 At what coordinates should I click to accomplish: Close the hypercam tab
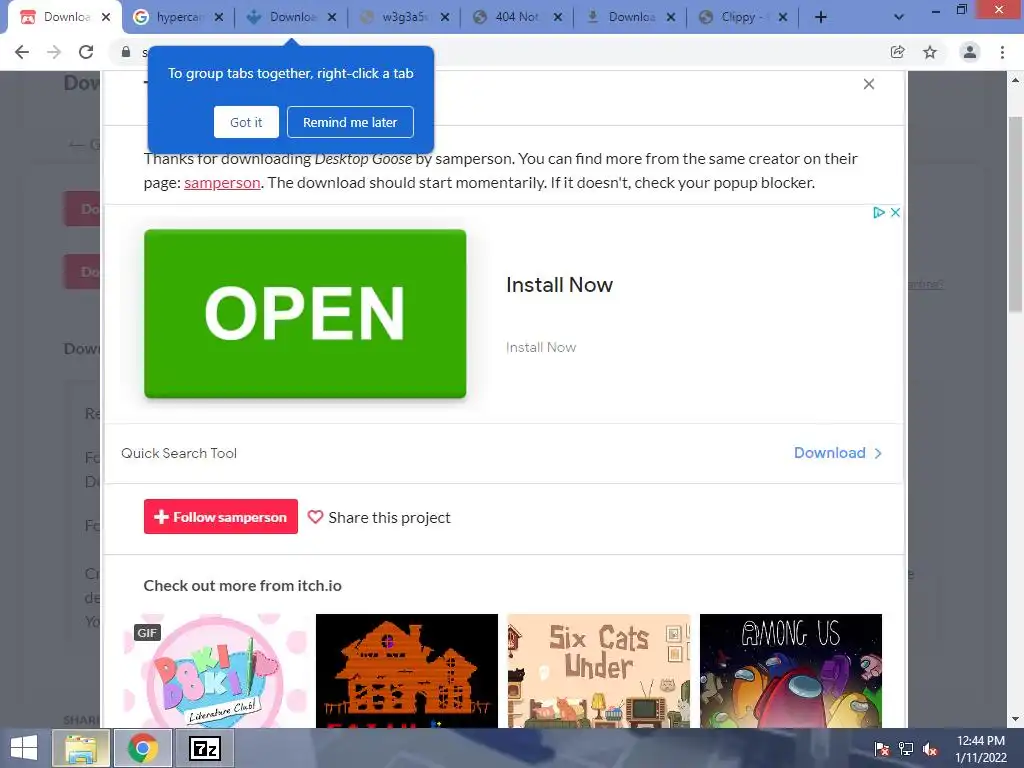[x=219, y=18]
